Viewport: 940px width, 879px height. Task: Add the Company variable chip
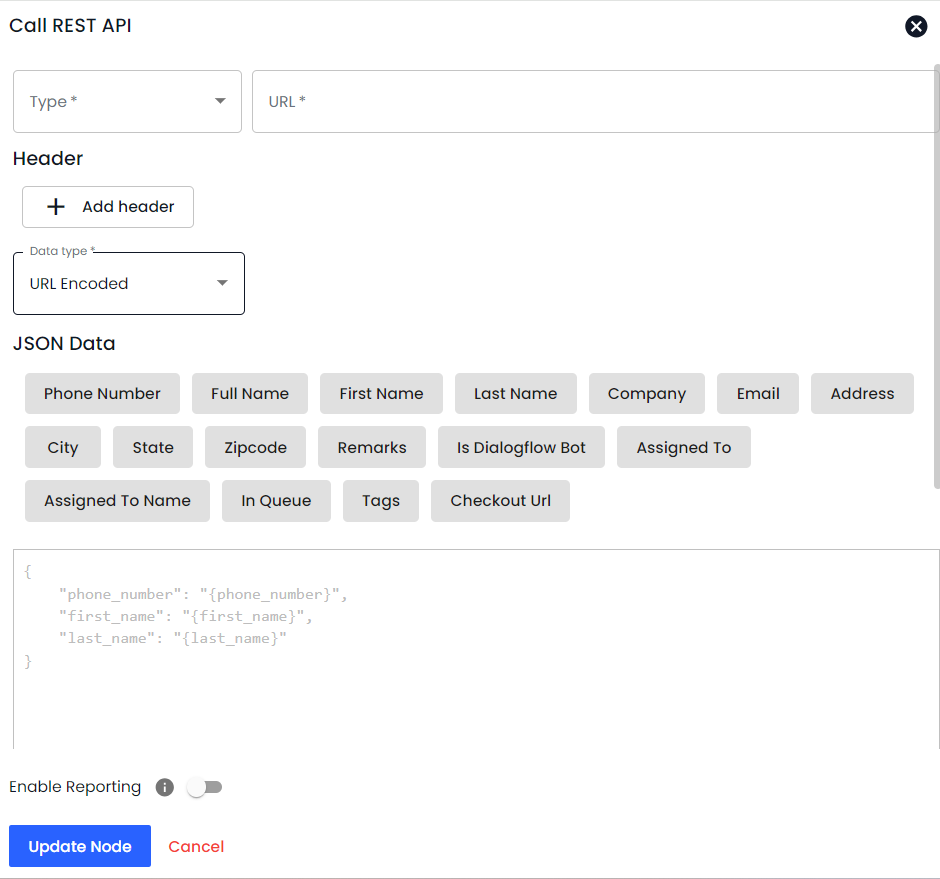coord(647,394)
